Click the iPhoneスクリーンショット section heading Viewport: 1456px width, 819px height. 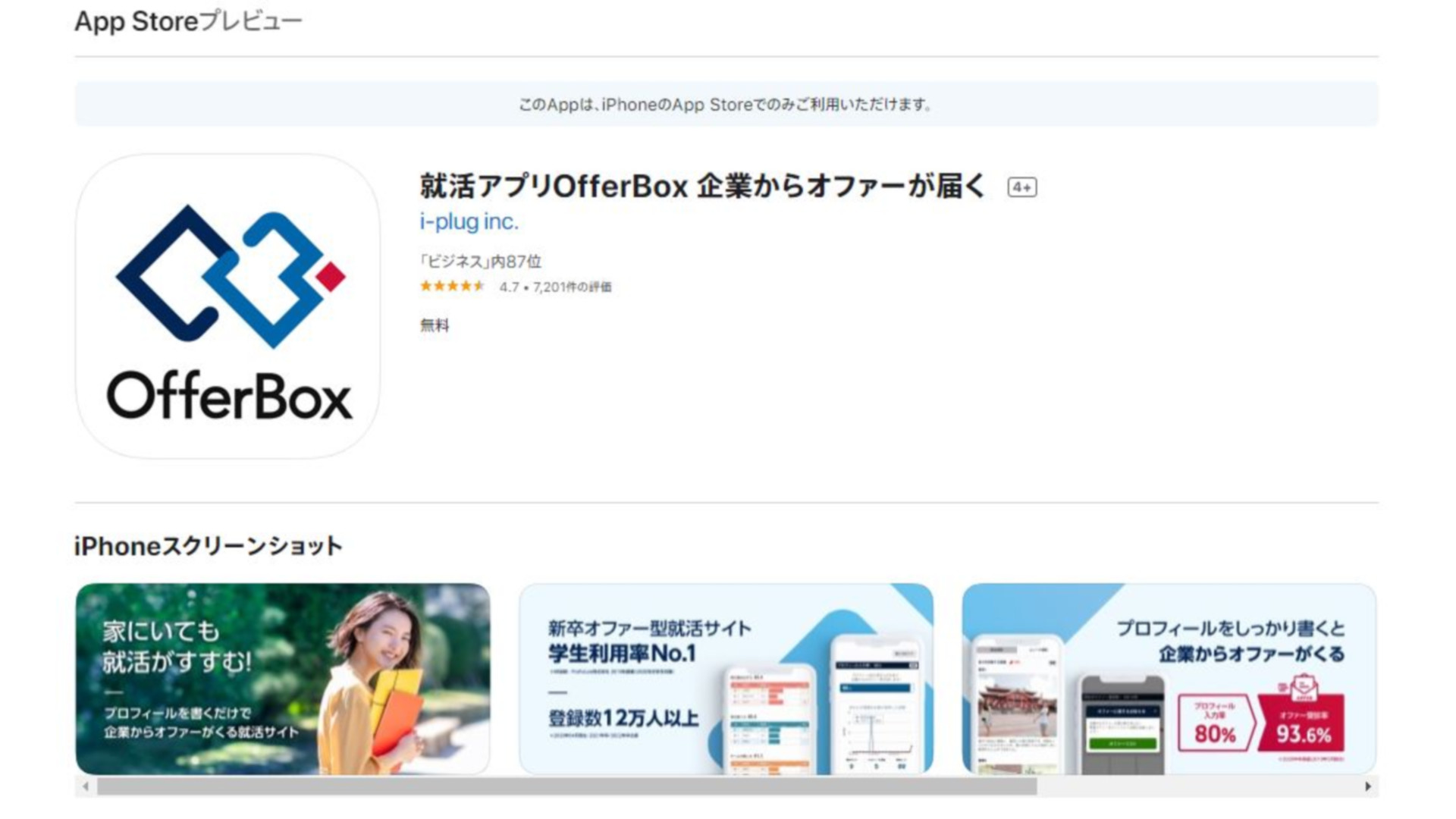(x=209, y=546)
